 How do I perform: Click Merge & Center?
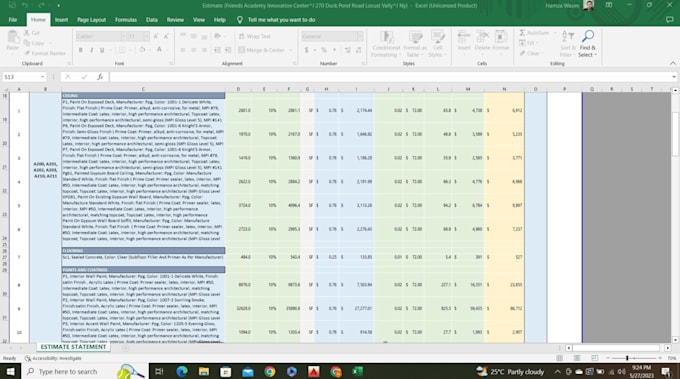[x=262, y=50]
